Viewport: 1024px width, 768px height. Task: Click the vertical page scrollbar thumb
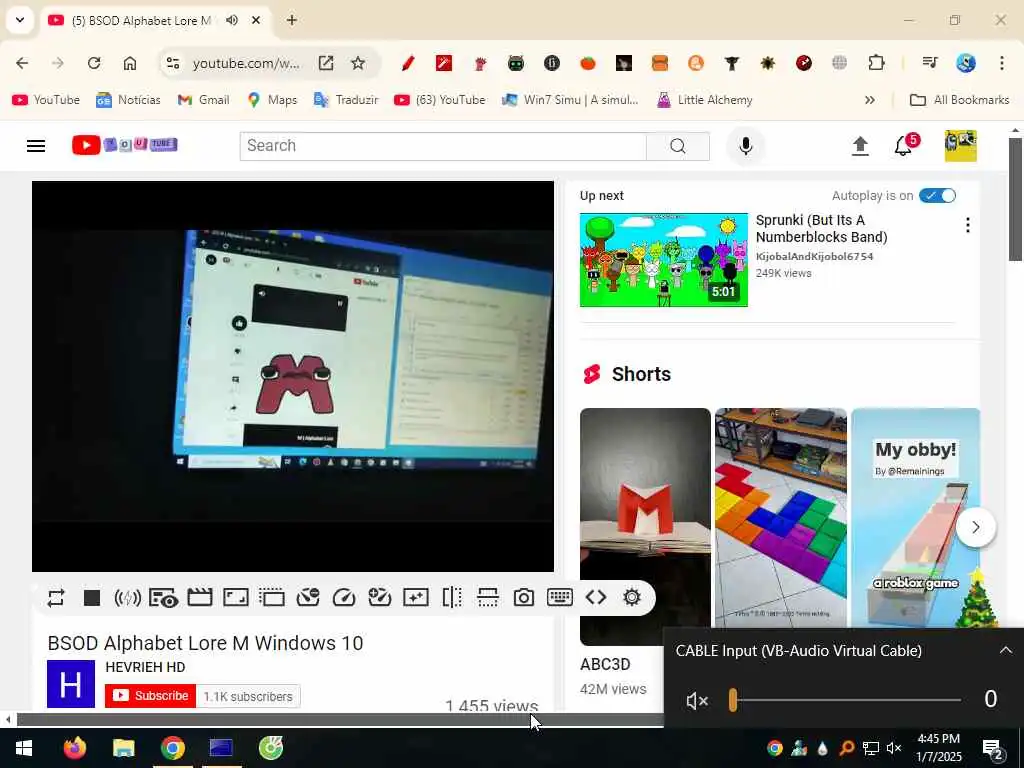(1014, 199)
